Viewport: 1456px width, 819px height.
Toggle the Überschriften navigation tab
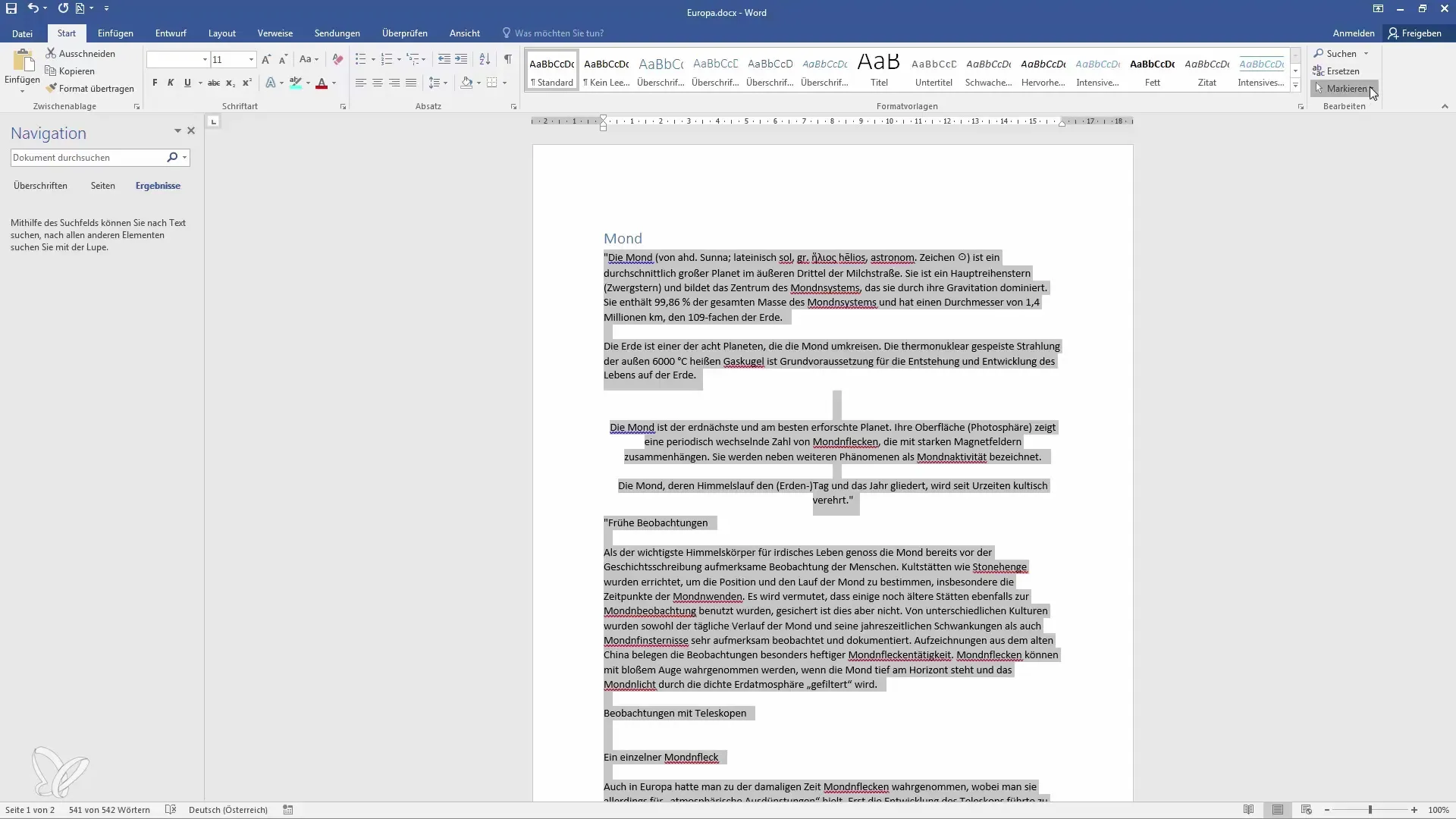pos(40,185)
